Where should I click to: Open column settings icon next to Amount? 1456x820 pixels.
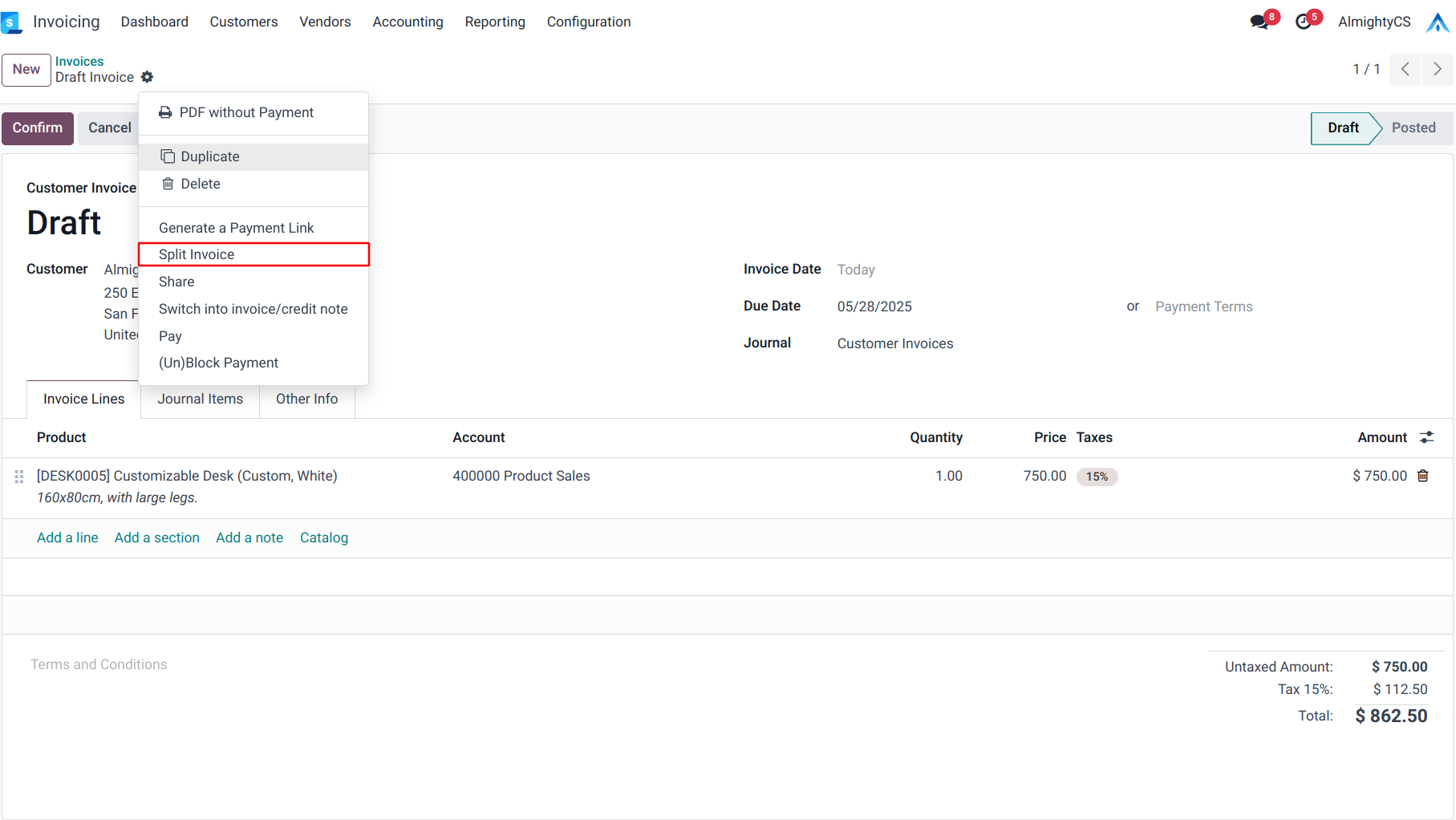[1426, 437]
